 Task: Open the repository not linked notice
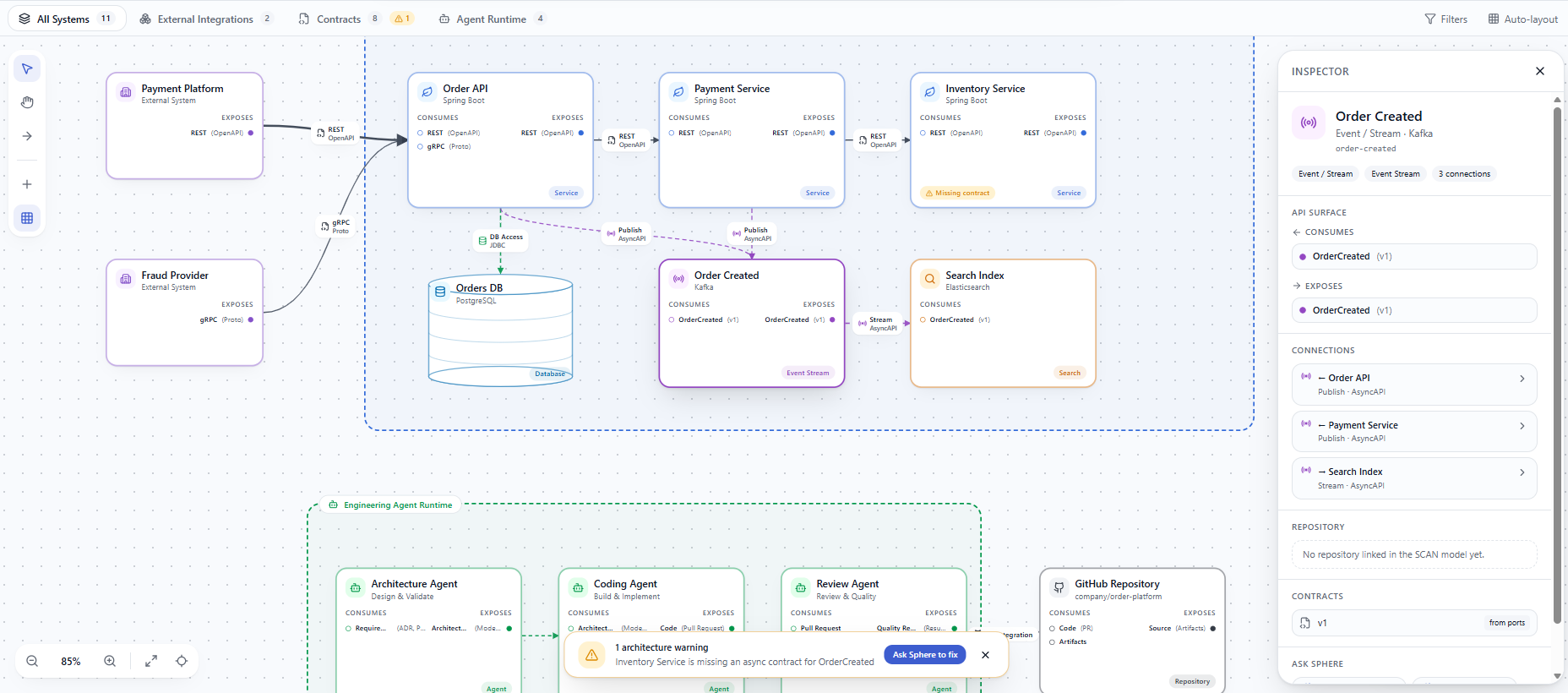click(x=1414, y=554)
